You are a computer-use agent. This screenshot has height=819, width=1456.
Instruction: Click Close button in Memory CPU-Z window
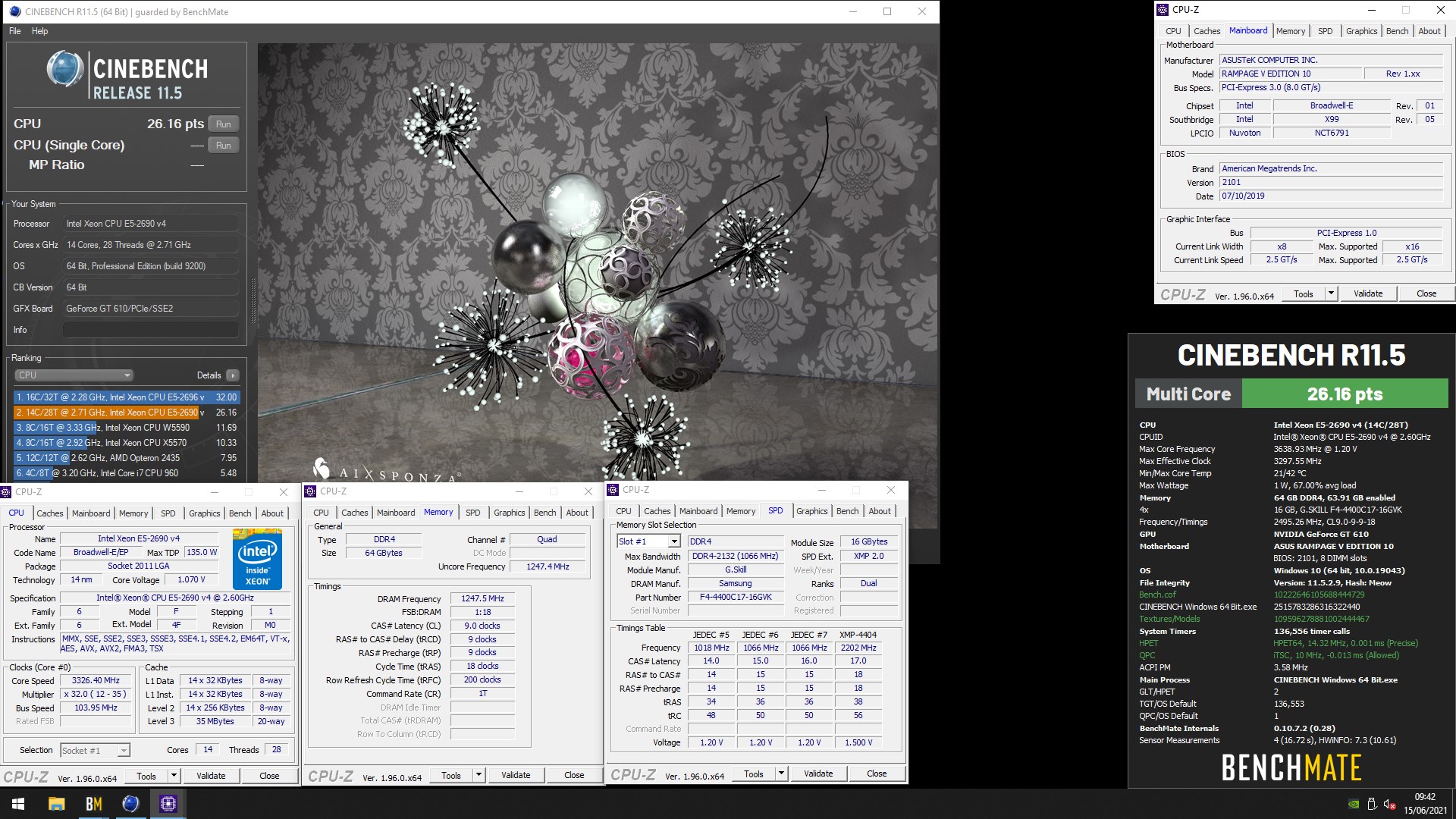574,775
